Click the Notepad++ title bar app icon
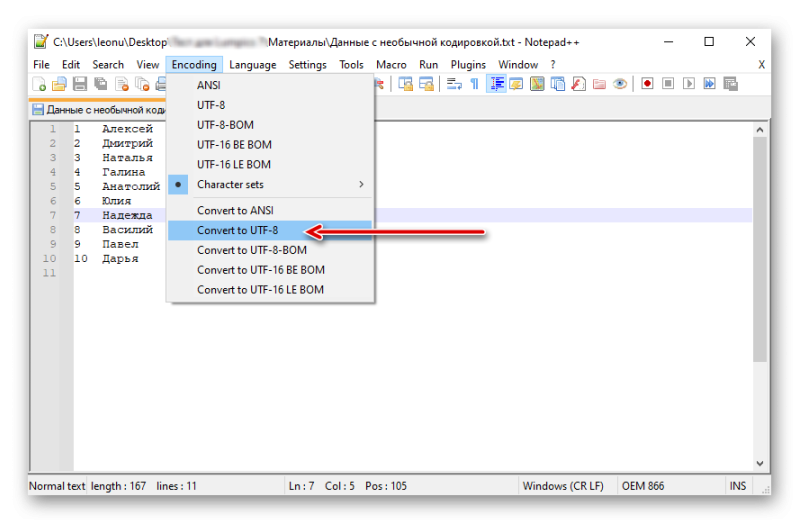Screen dimensions: 800x524 tap(41, 41)
